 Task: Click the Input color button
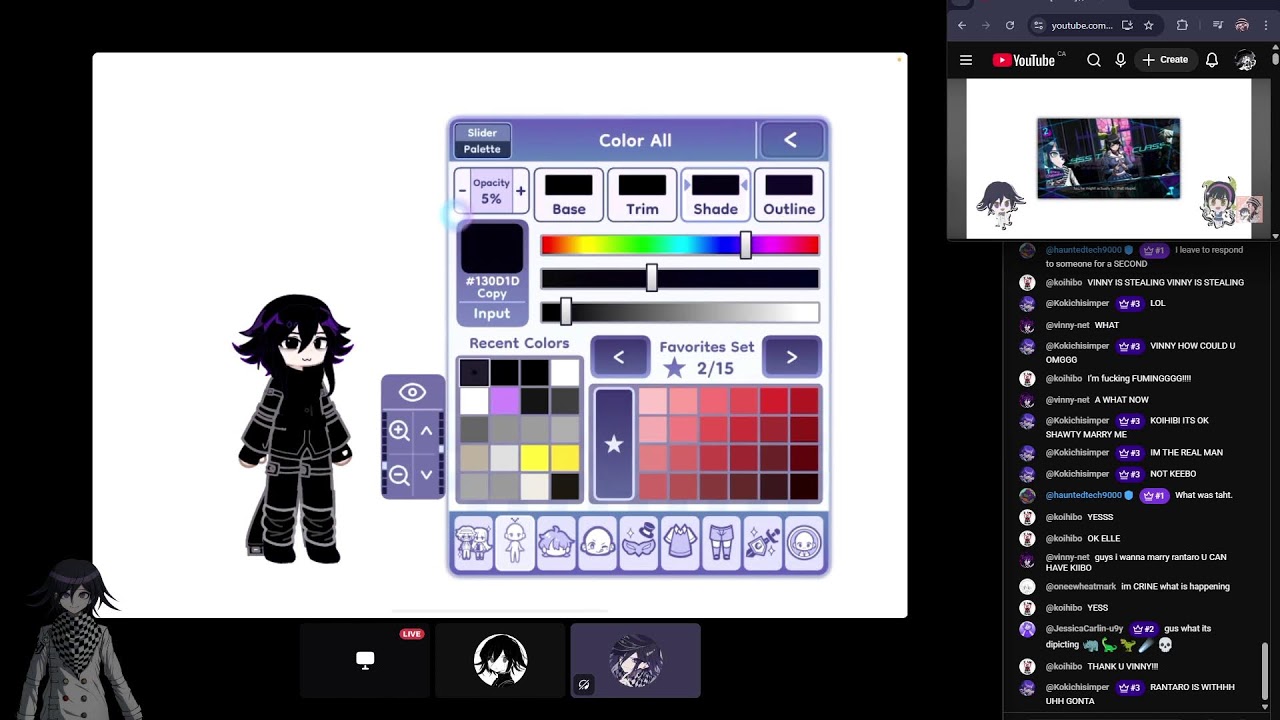point(491,313)
